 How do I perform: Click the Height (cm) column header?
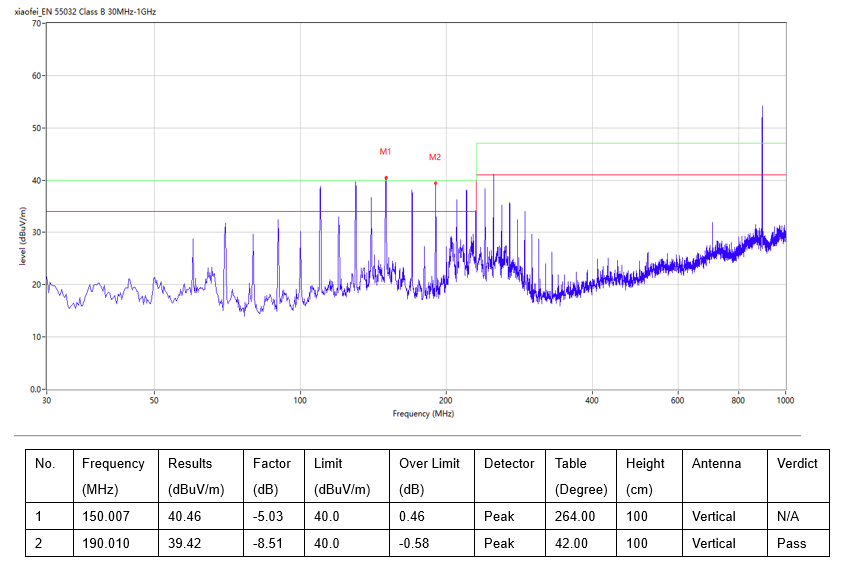coord(649,476)
